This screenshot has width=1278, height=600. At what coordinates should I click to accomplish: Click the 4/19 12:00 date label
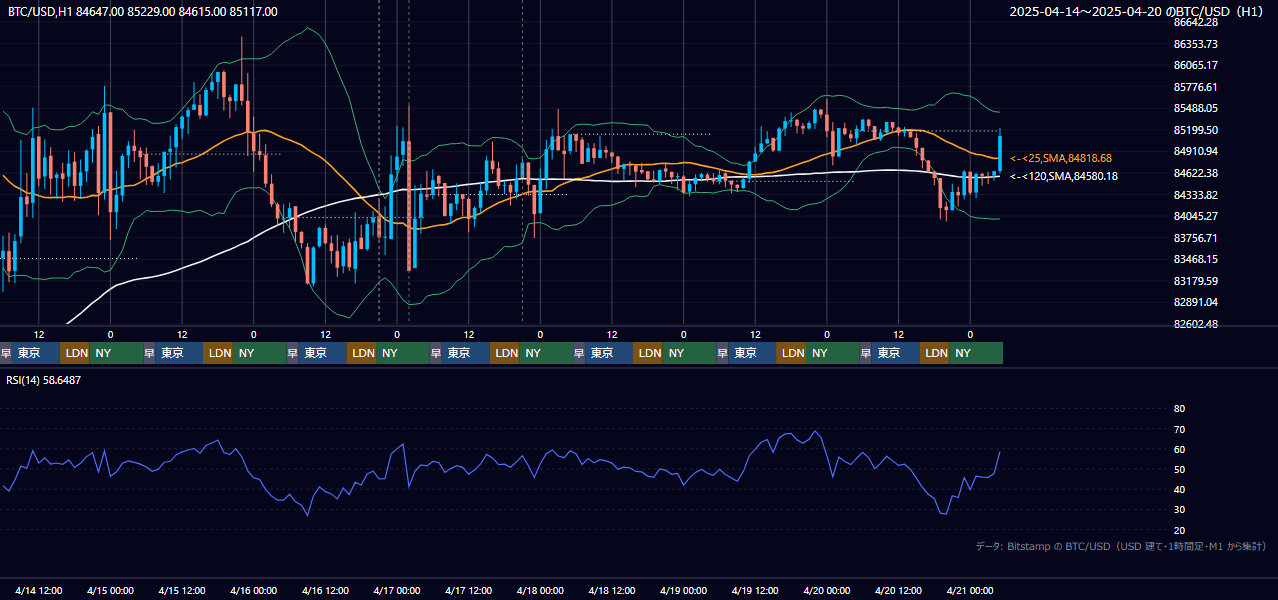pos(756,591)
